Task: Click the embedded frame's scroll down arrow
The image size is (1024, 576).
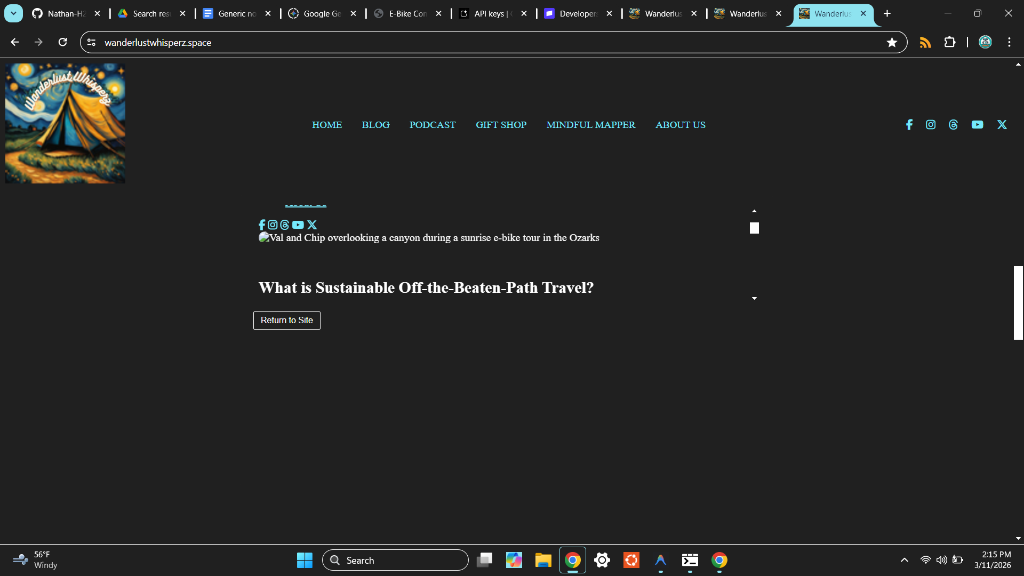Action: point(754,298)
